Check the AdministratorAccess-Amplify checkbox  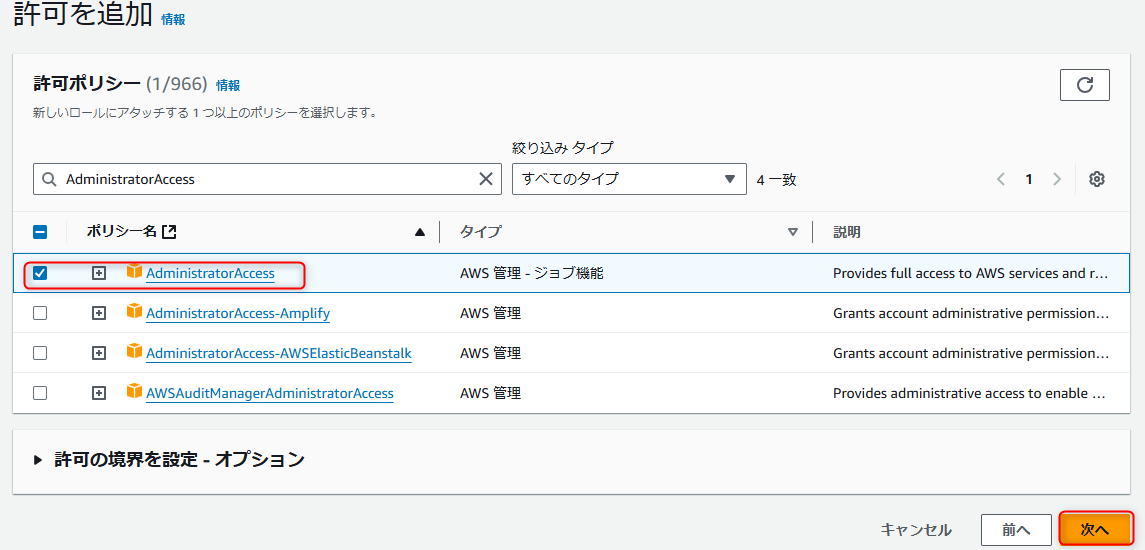click(41, 313)
